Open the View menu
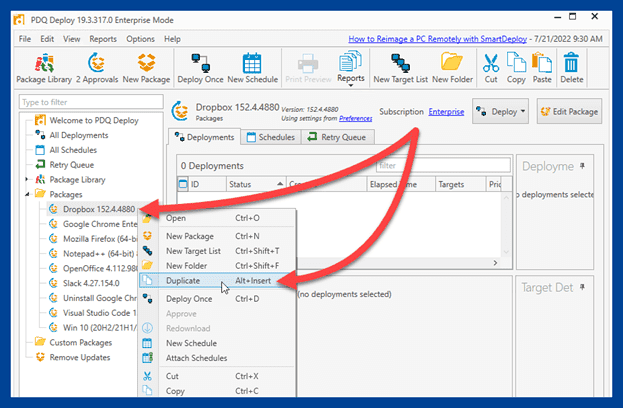 coord(72,39)
